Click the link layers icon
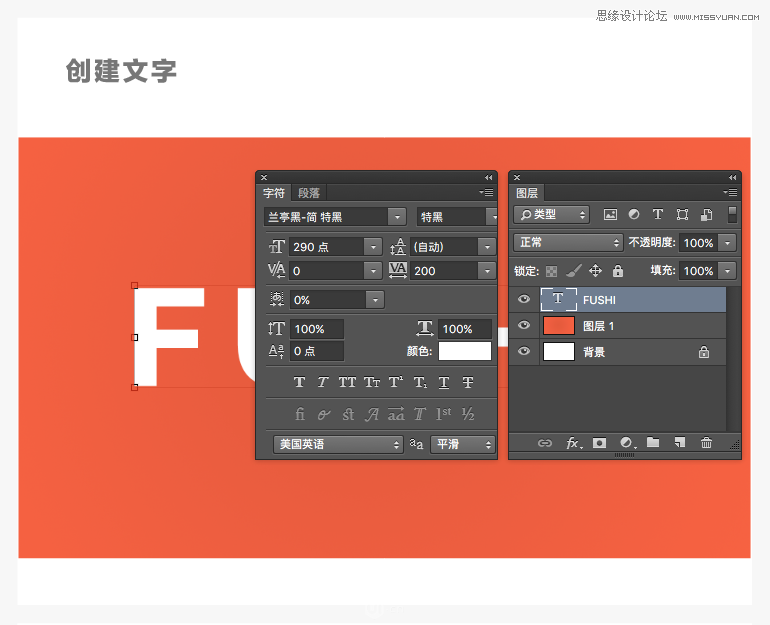The height and width of the screenshot is (625, 770). (545, 443)
